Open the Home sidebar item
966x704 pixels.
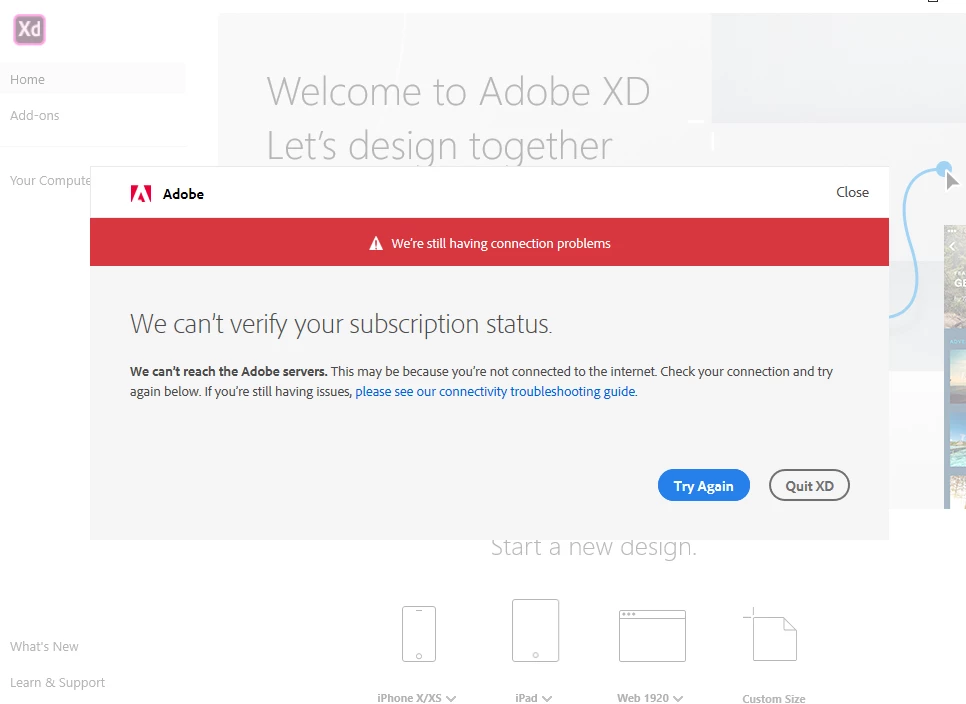pyautogui.click(x=92, y=79)
